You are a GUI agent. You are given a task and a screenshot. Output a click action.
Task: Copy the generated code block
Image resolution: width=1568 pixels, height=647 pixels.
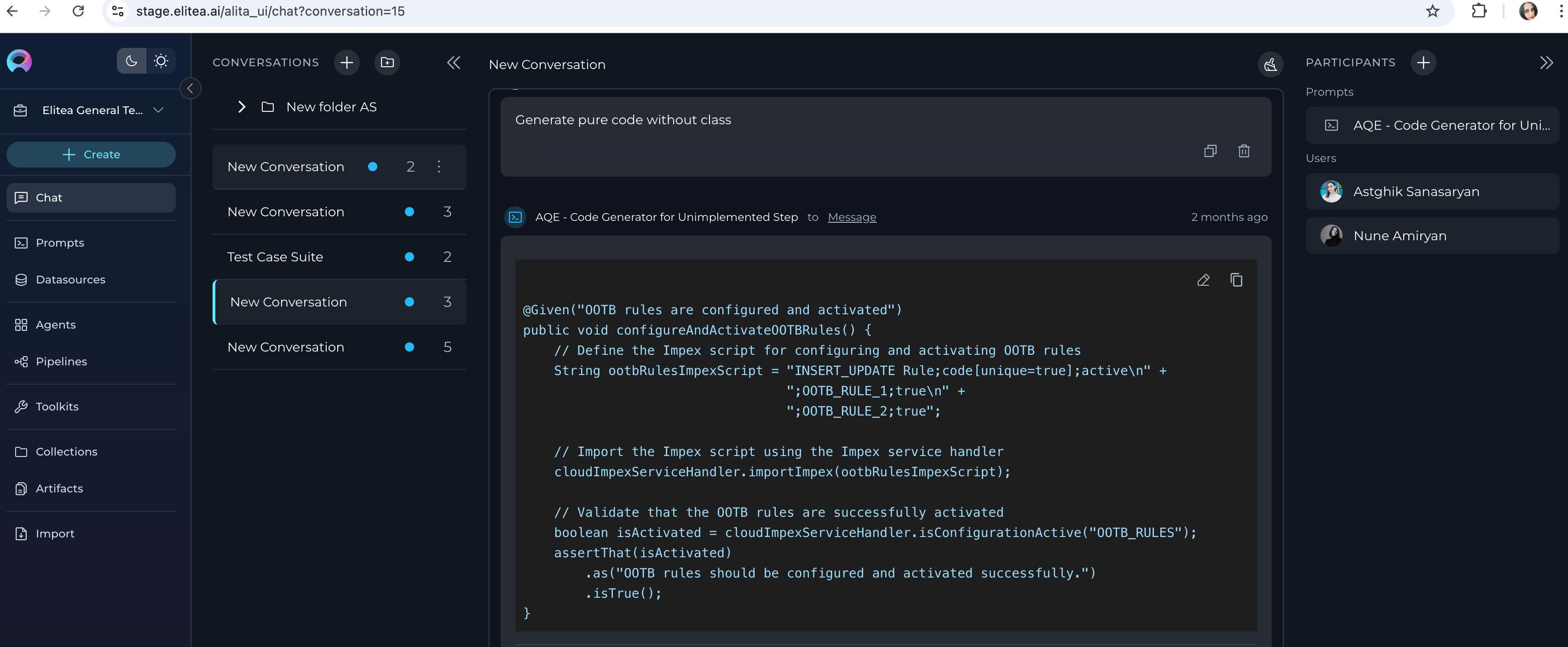(x=1236, y=280)
